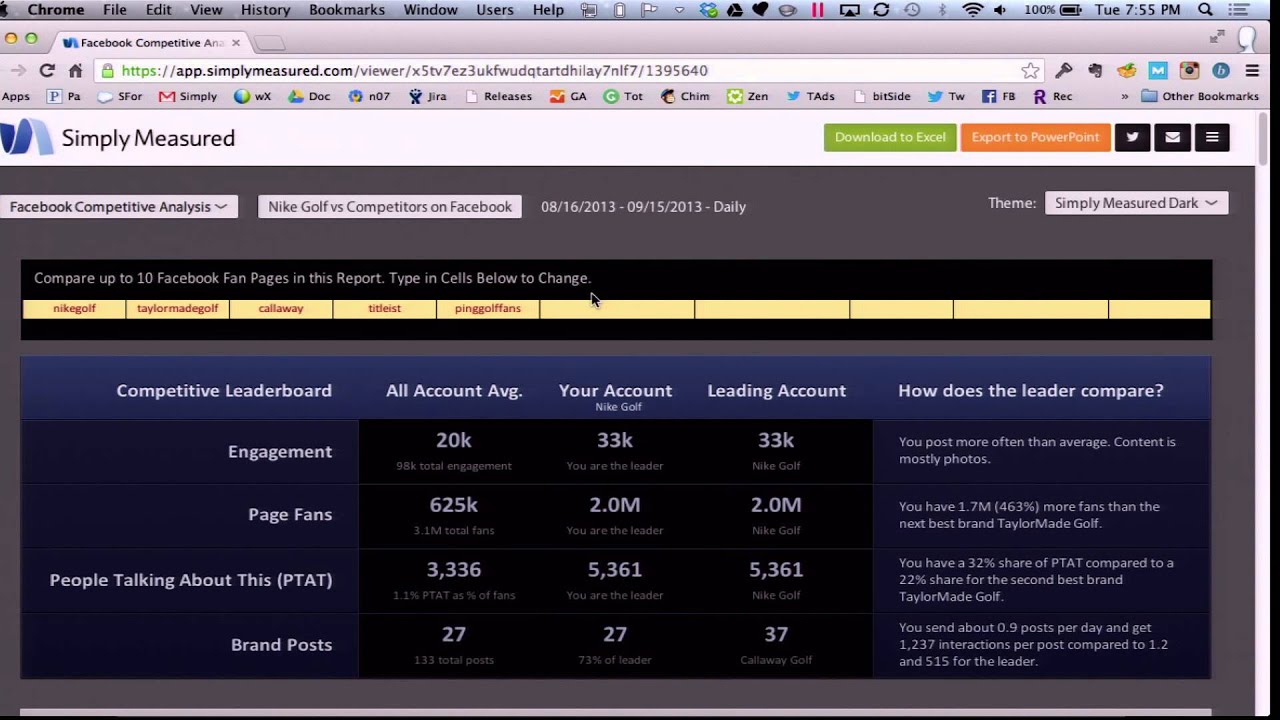
Task: Click Export to PowerPoint button
Action: pos(1035,137)
